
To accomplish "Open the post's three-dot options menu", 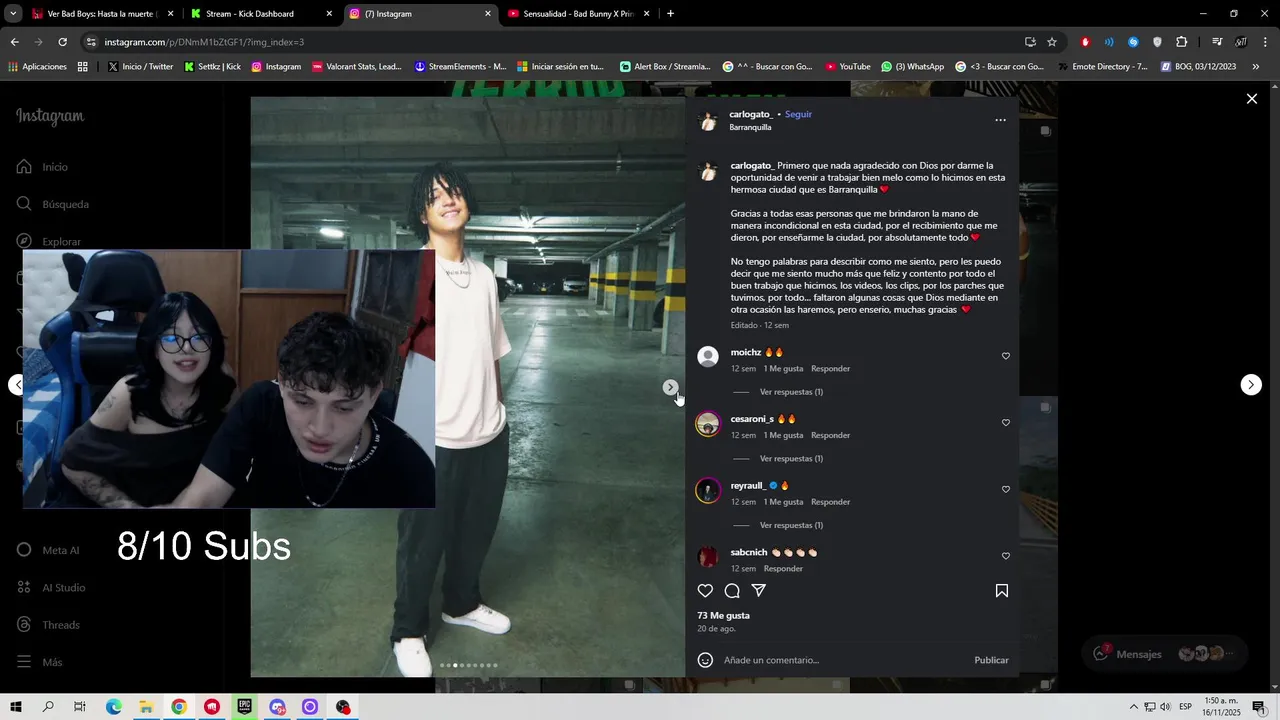I will tap(1000, 120).
